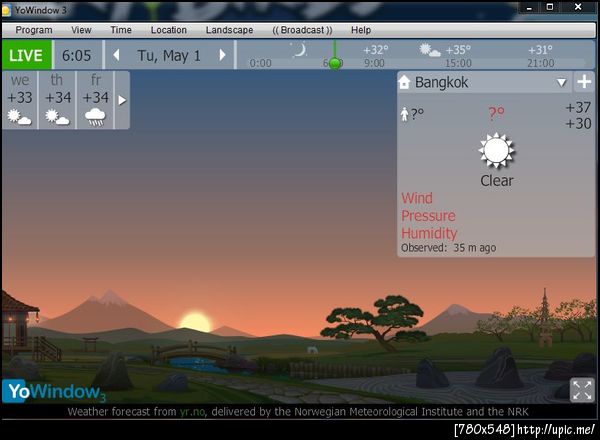
Task: Click the +37 high temperature value
Action: tap(578, 108)
